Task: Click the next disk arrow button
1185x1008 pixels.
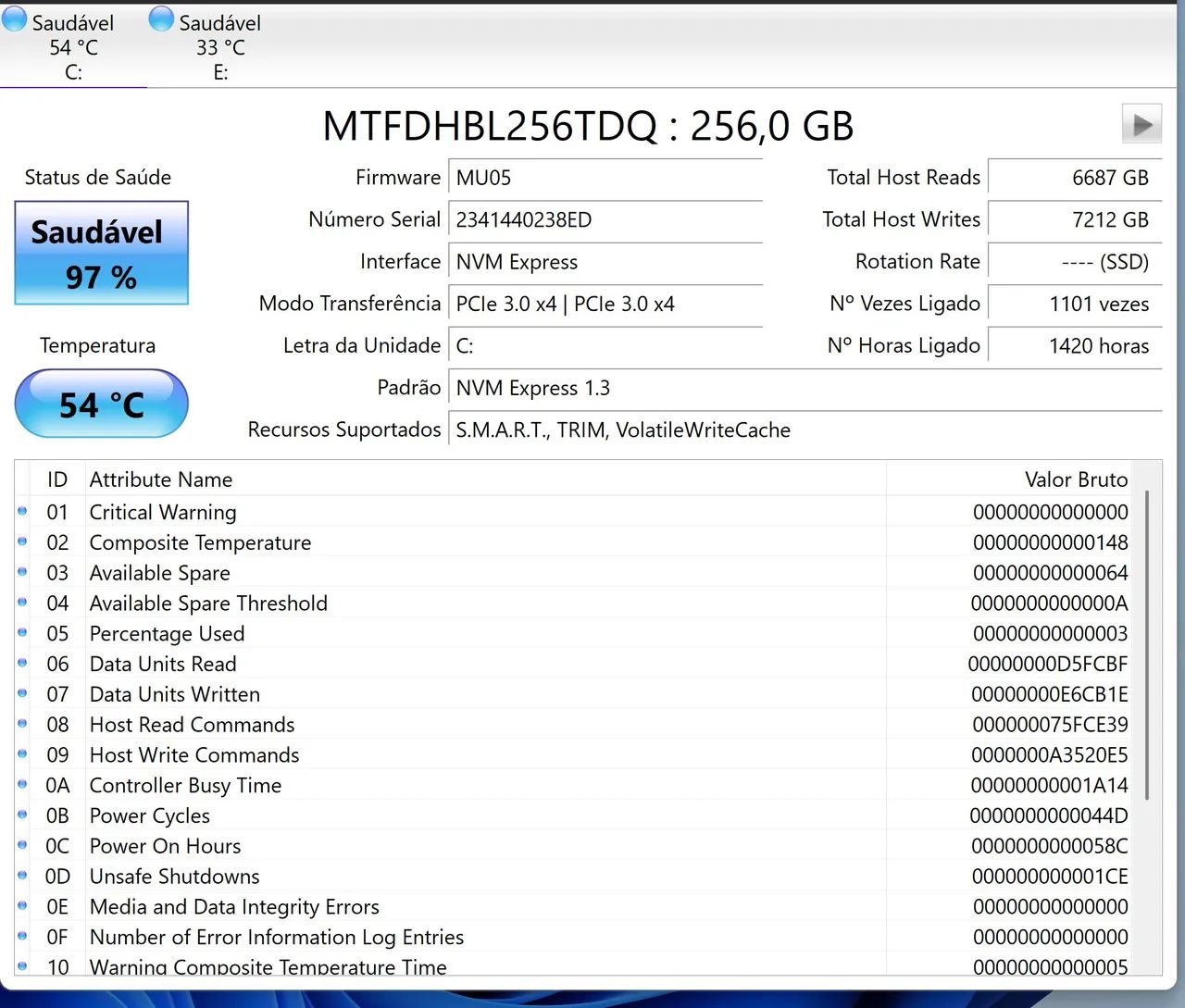Action: point(1141,124)
